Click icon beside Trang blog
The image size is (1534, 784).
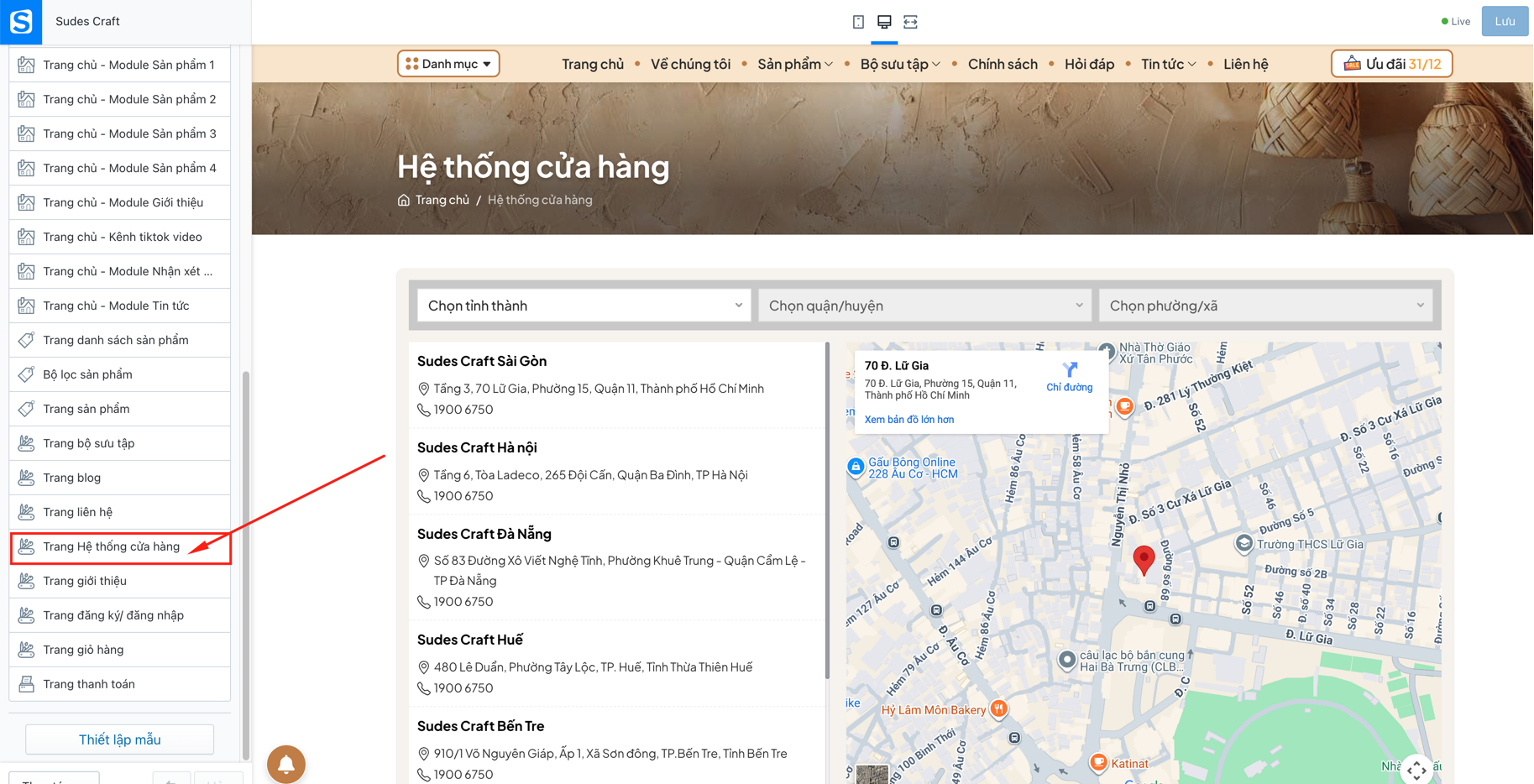point(27,478)
